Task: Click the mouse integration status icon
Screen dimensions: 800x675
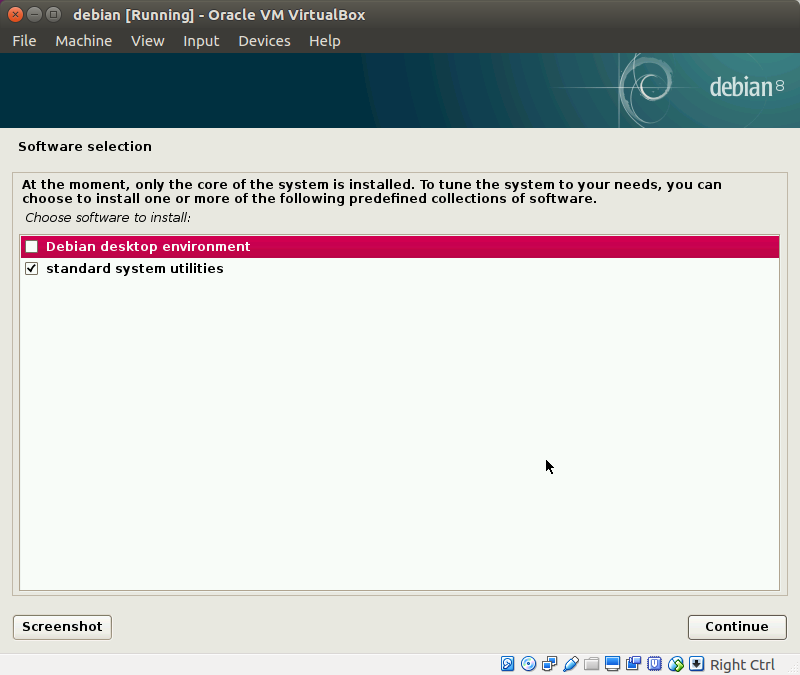Action: (676, 664)
